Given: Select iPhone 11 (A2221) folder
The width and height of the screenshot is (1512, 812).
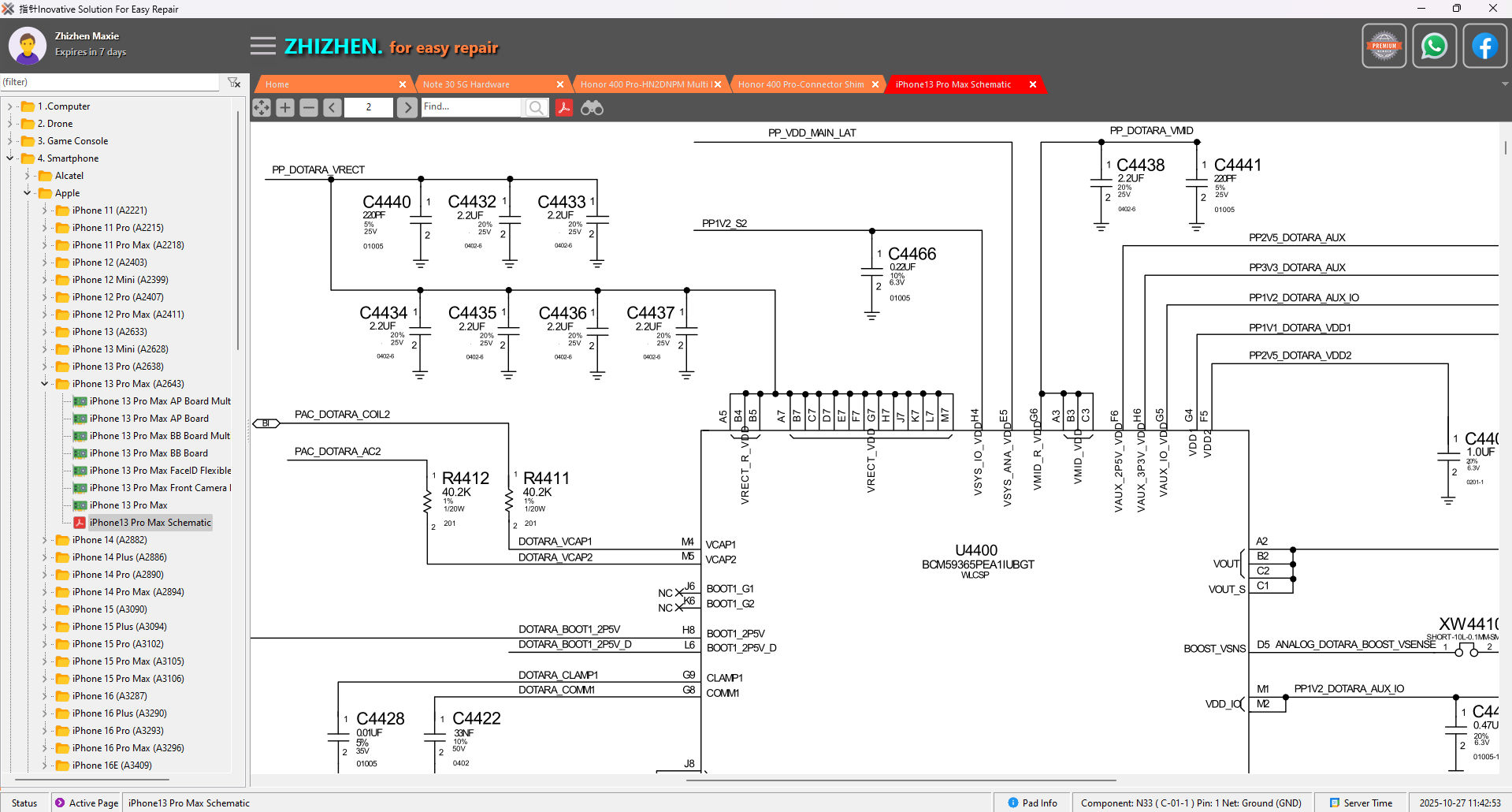Looking at the screenshot, I should click(110, 210).
